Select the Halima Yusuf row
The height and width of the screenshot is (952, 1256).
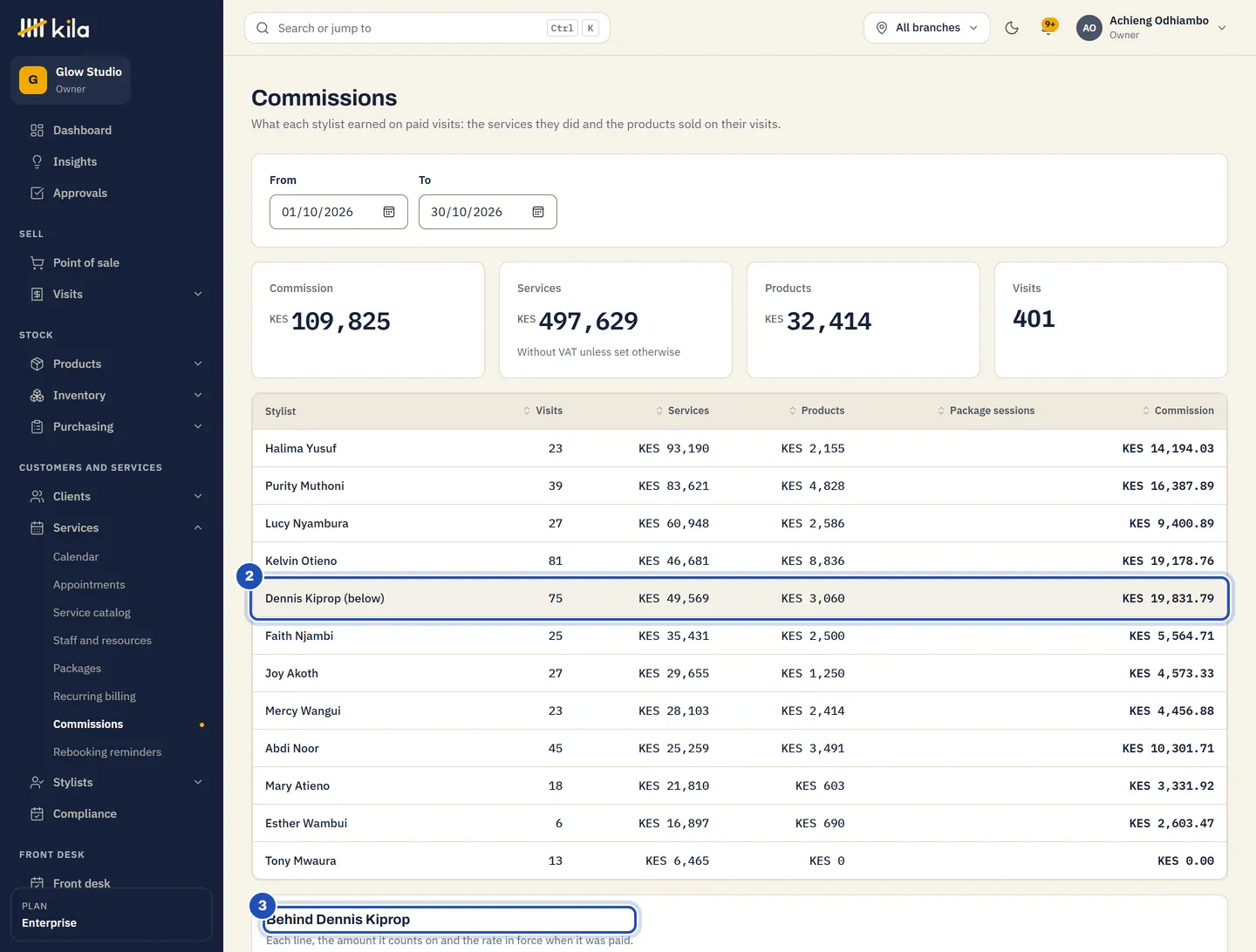coord(740,448)
